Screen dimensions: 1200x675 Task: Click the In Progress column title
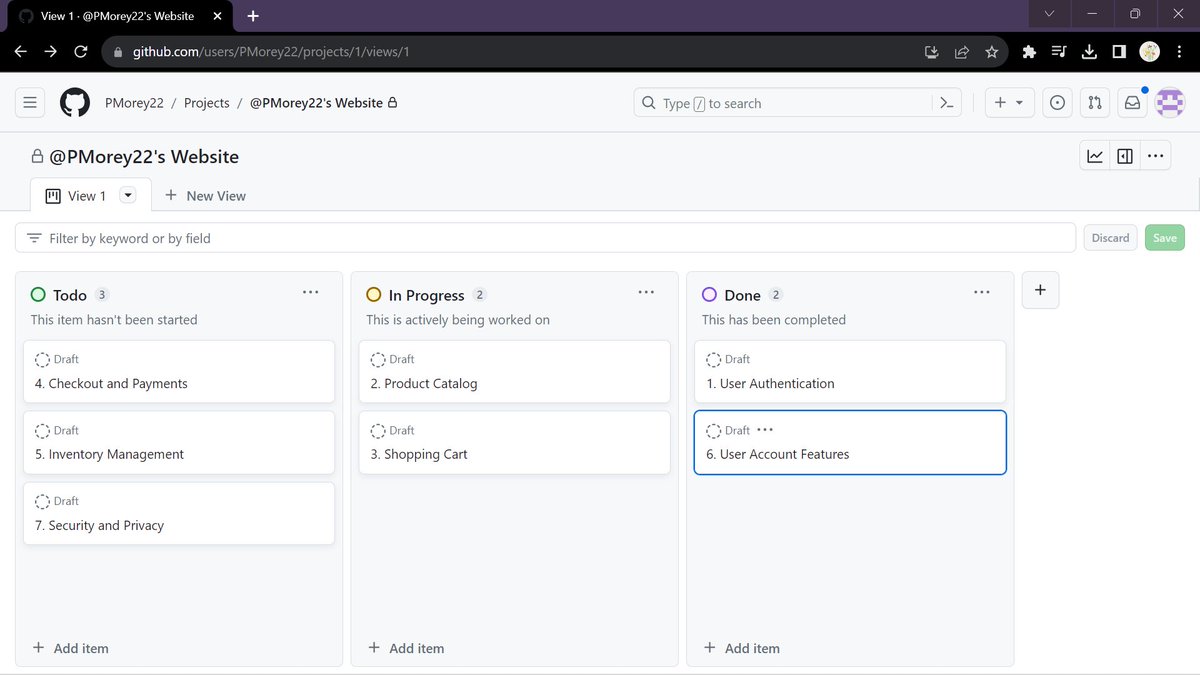click(426, 295)
